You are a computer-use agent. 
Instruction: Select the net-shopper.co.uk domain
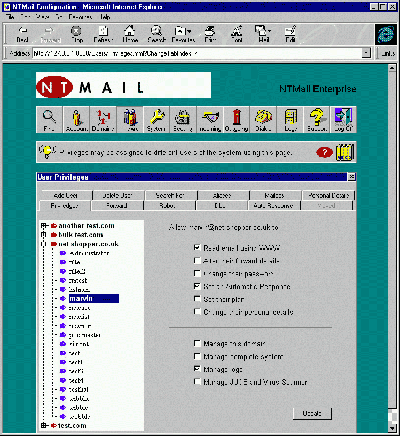coord(88,244)
